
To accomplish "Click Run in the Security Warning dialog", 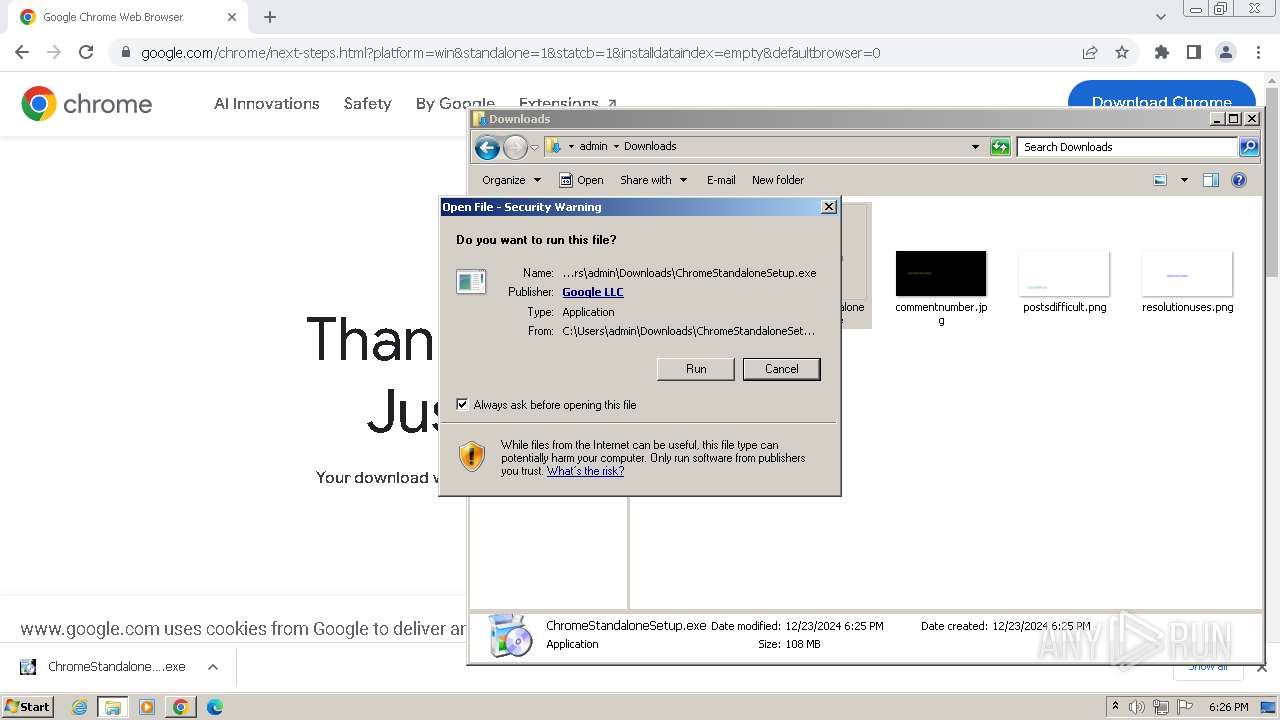I will (x=696, y=369).
